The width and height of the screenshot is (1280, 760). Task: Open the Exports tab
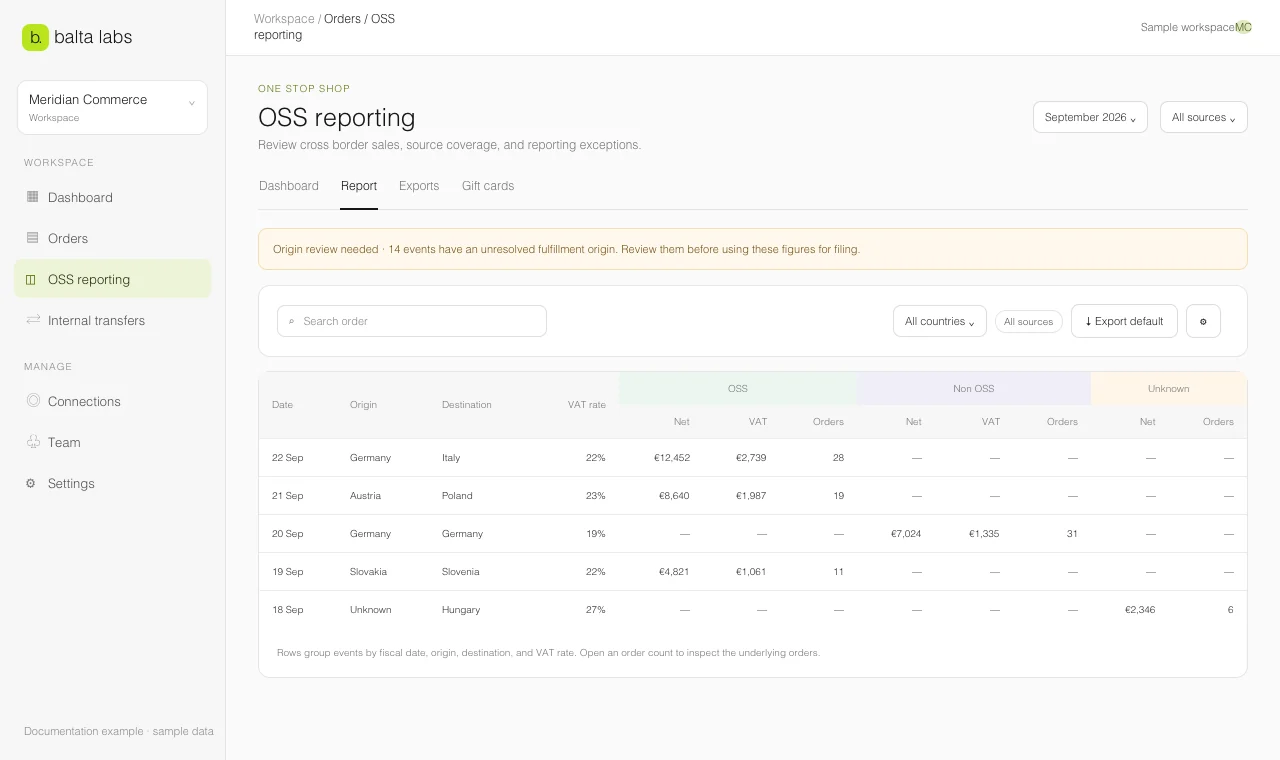tap(419, 186)
